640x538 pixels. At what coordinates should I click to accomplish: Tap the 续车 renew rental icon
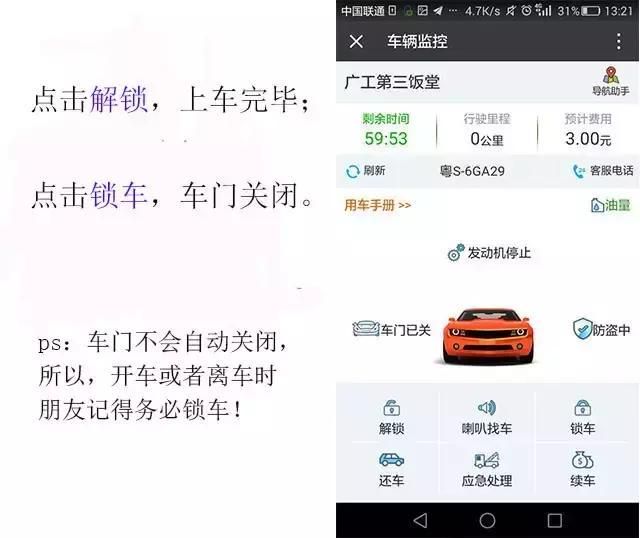[x=582, y=469]
